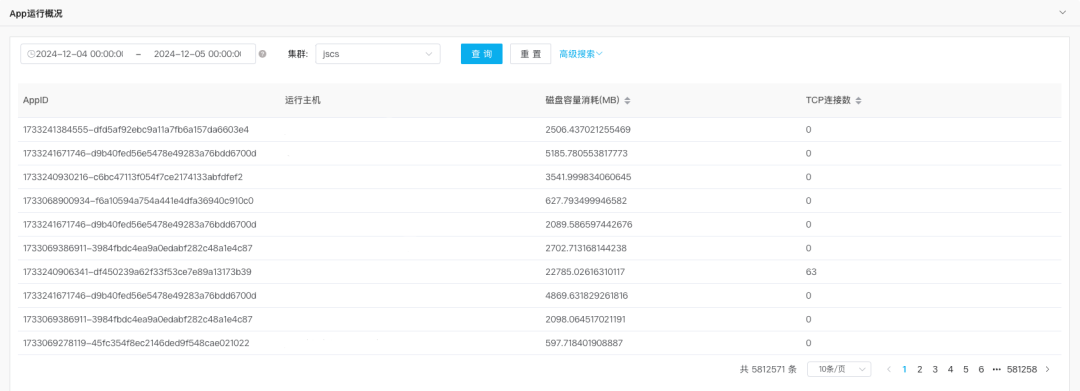Collapse the App运行概况 panel chevron
The image size is (1080, 391).
[1063, 13]
